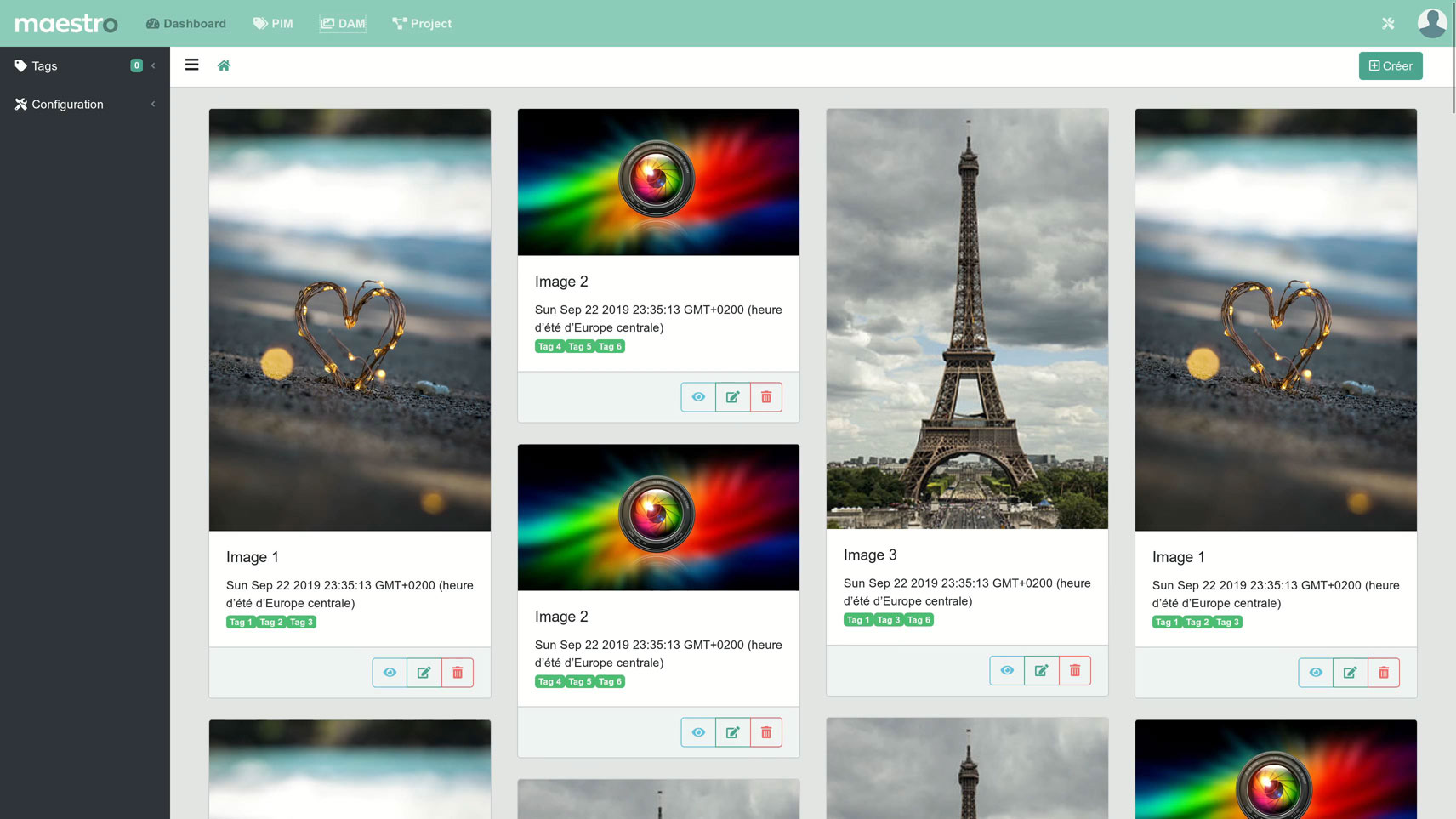1456x819 pixels.
Task: Open the PIM menu
Action: [x=273, y=23]
